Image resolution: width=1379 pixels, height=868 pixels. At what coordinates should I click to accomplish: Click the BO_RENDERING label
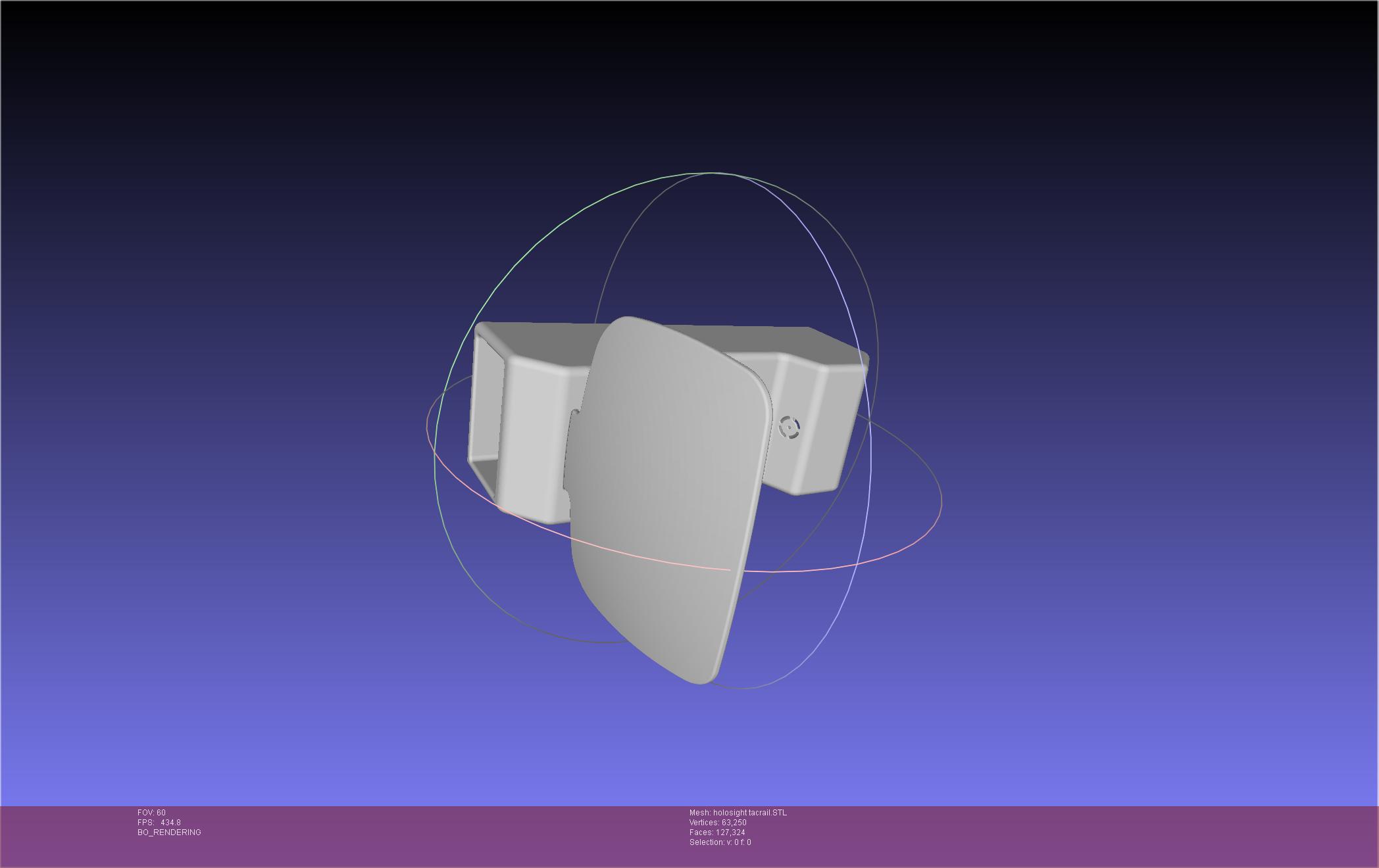tap(169, 832)
